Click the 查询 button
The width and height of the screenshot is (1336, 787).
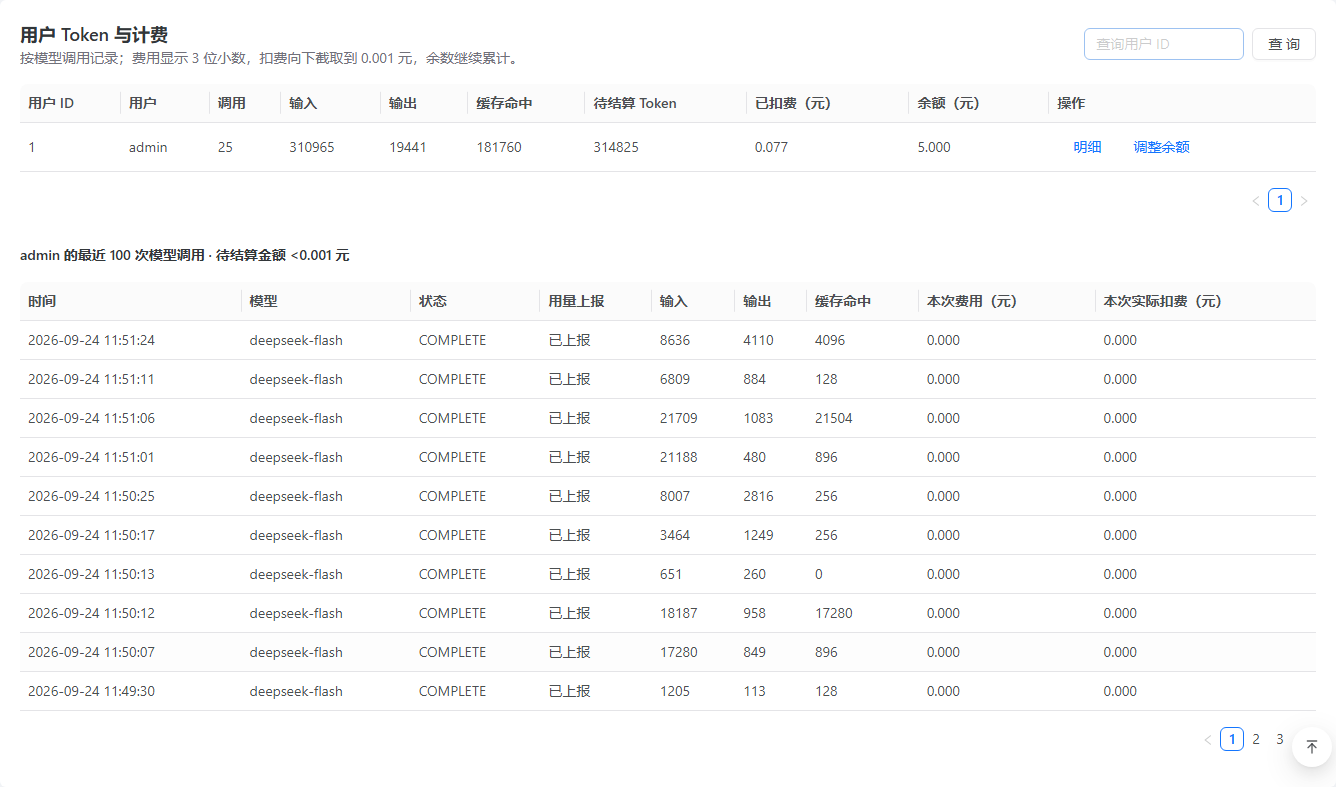tap(1284, 44)
